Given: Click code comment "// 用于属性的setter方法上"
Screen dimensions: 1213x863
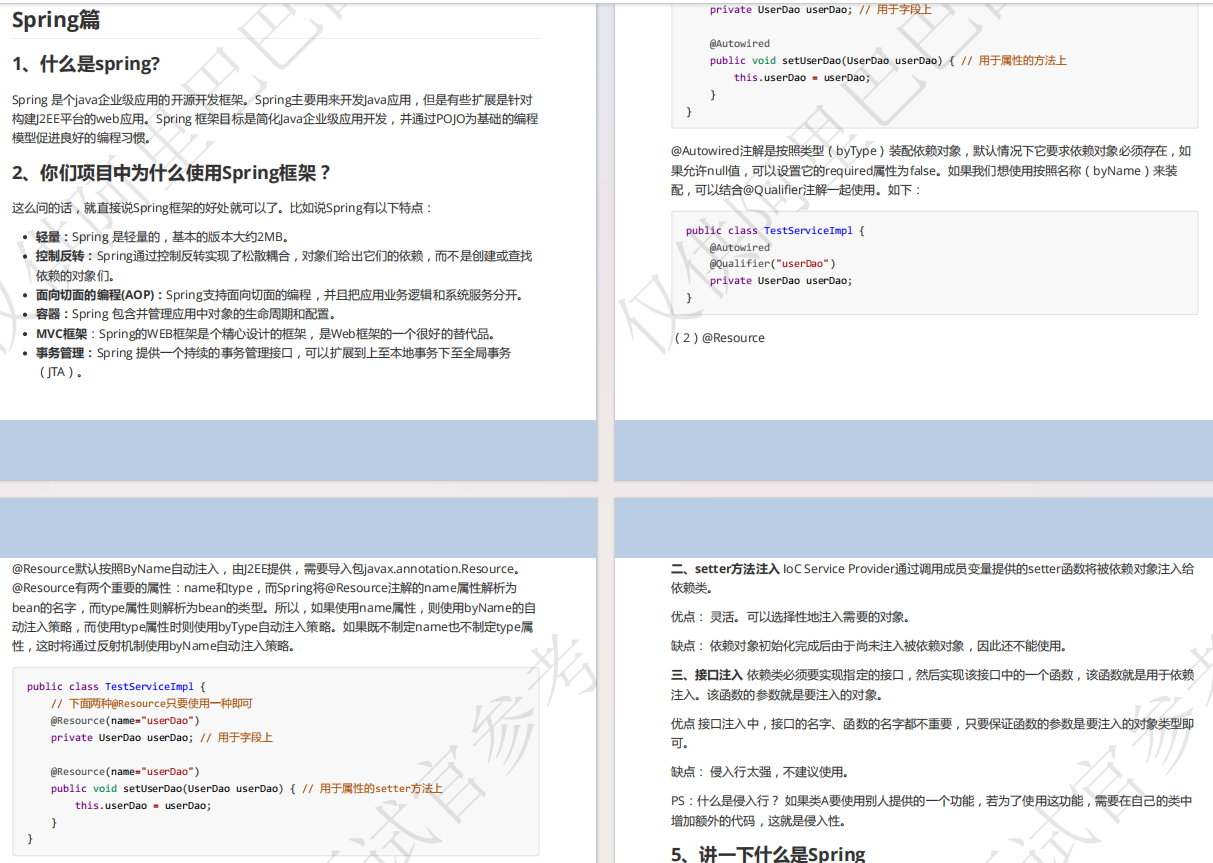Looking at the screenshot, I should [372, 788].
